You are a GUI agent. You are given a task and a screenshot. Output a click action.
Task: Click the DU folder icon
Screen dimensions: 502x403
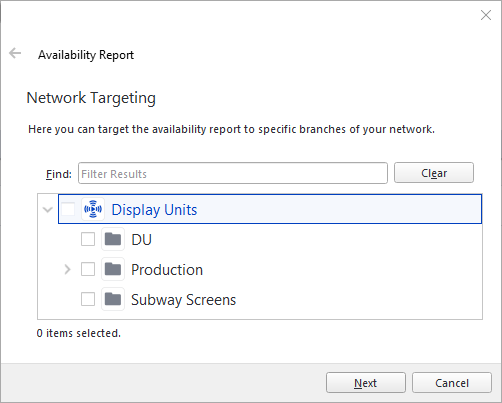pyautogui.click(x=113, y=239)
